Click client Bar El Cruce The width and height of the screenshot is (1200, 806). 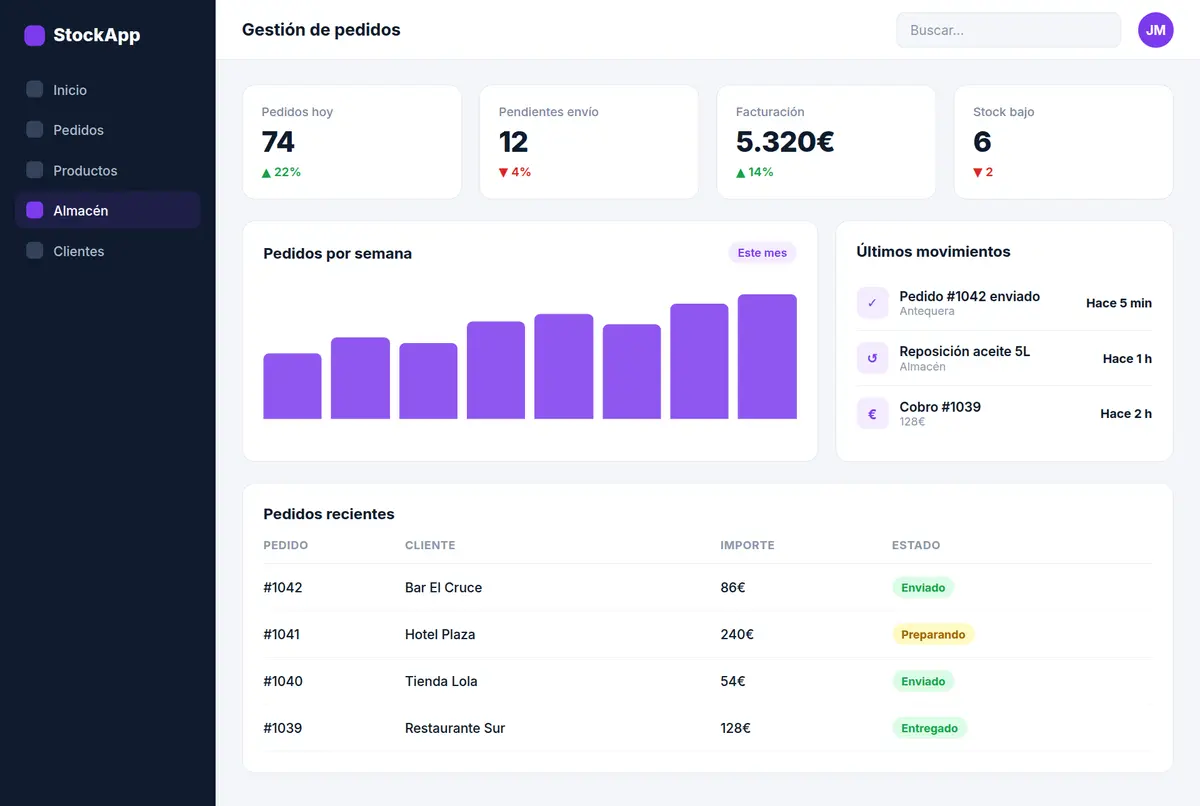[x=443, y=587]
